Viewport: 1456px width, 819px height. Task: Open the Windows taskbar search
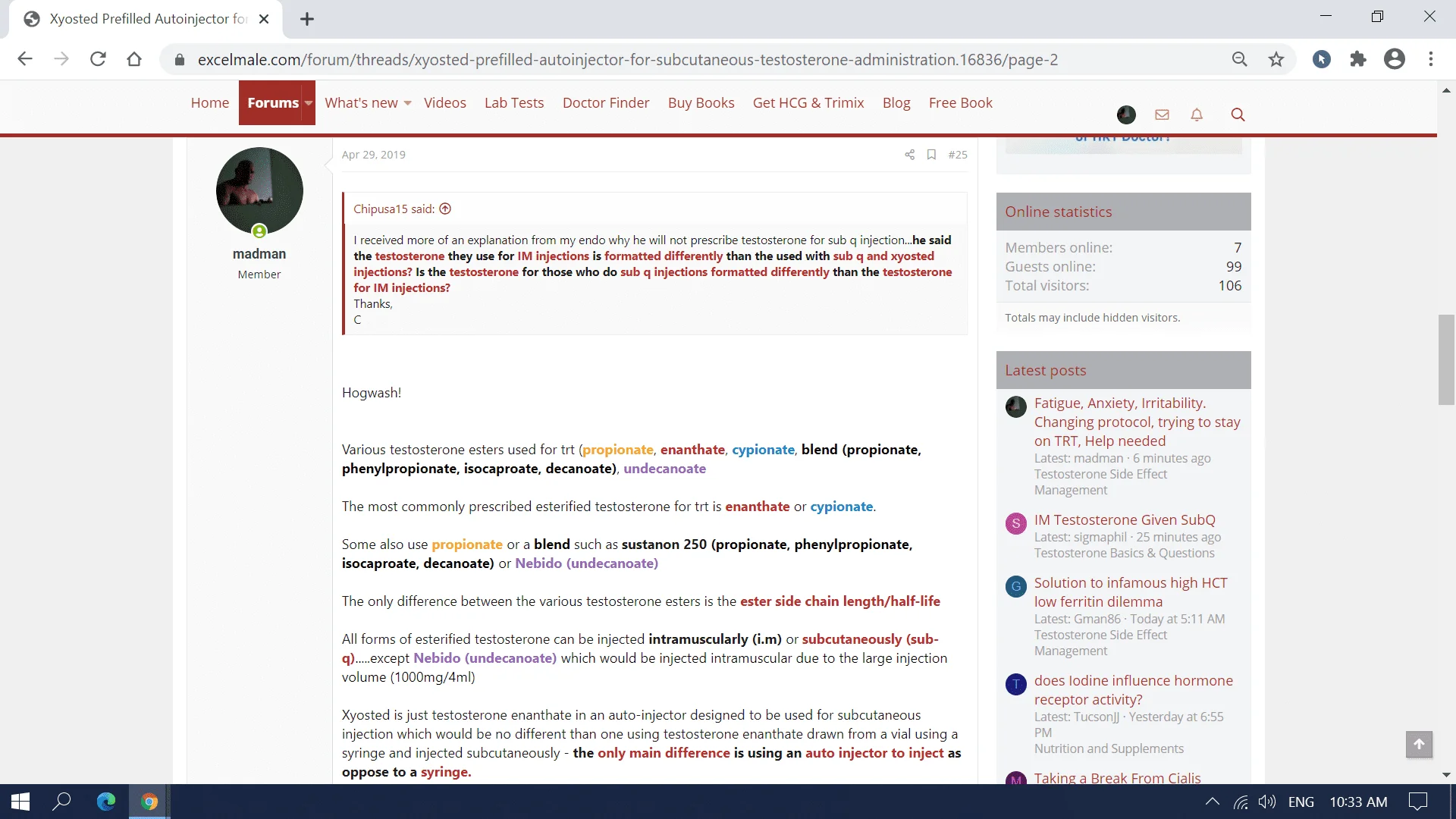point(62,802)
